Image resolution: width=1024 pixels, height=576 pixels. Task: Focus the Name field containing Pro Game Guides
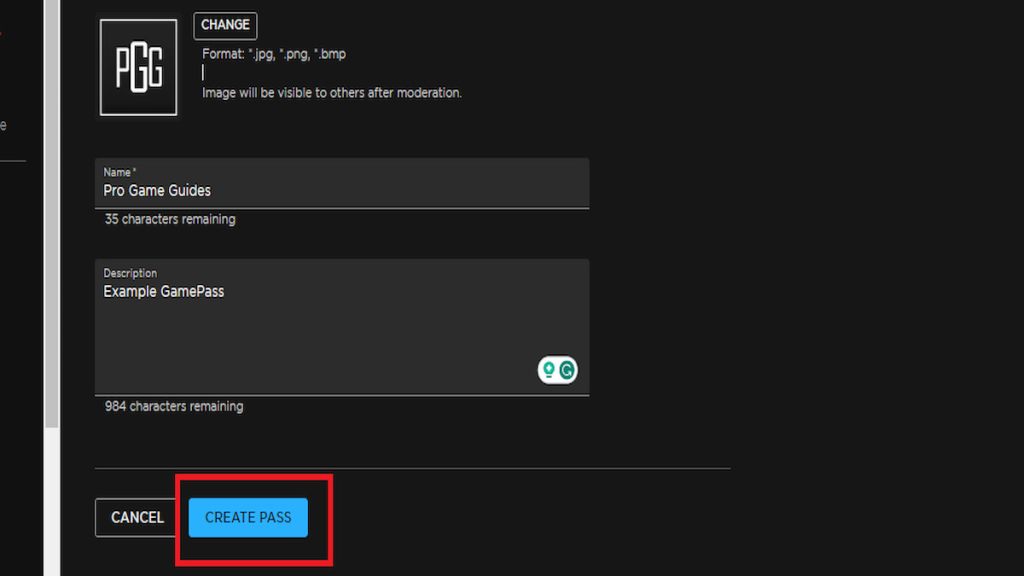(x=342, y=184)
